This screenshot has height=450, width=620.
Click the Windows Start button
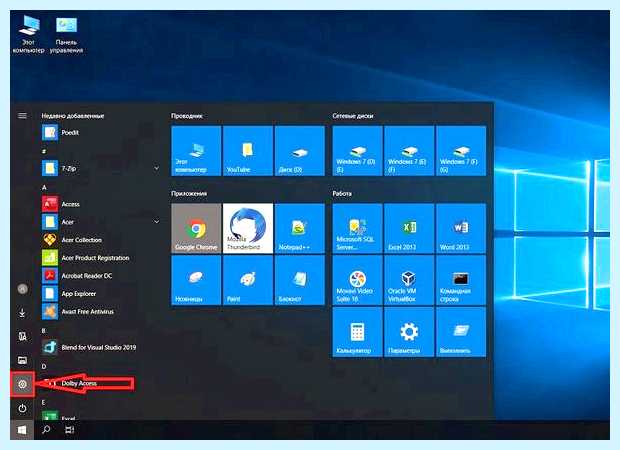[22, 430]
